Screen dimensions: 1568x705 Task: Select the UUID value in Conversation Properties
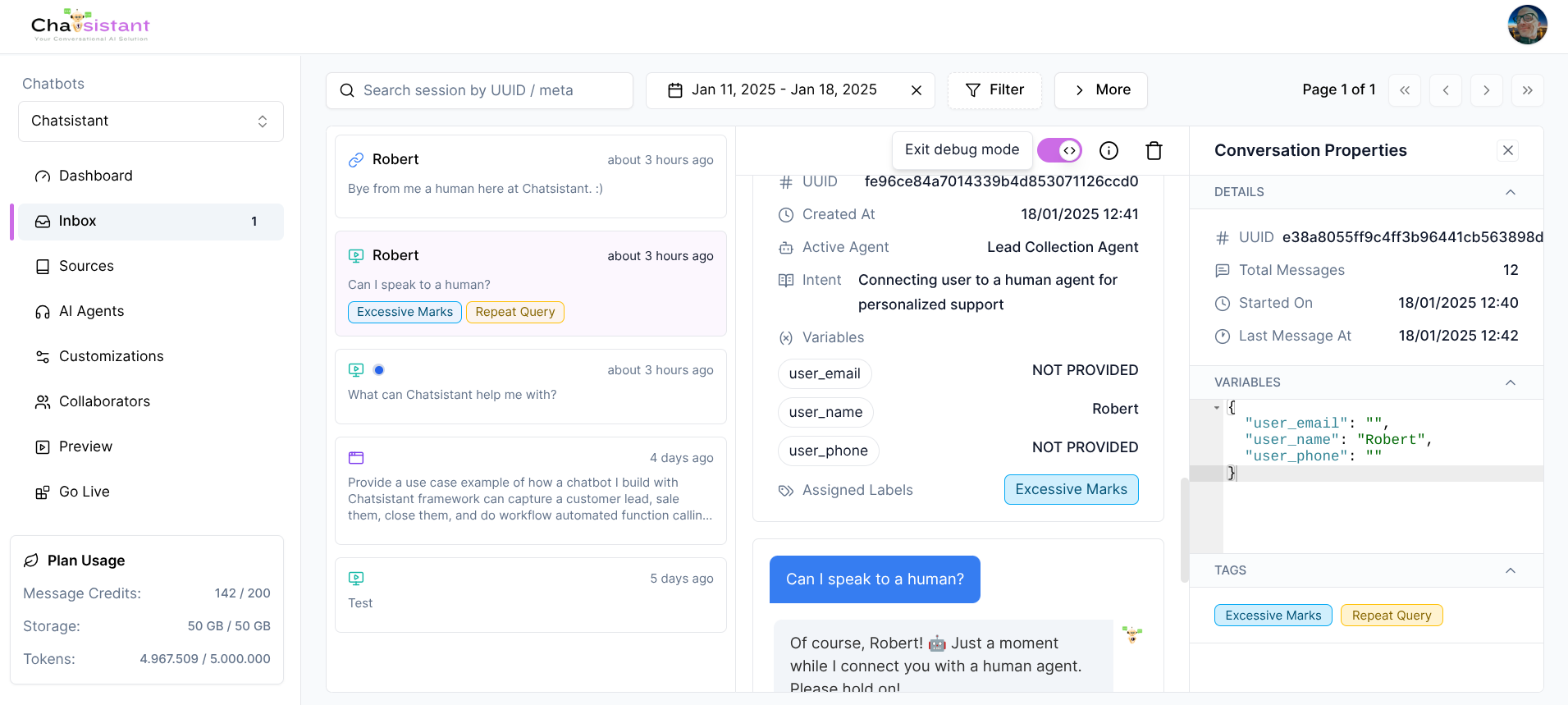(x=1412, y=237)
